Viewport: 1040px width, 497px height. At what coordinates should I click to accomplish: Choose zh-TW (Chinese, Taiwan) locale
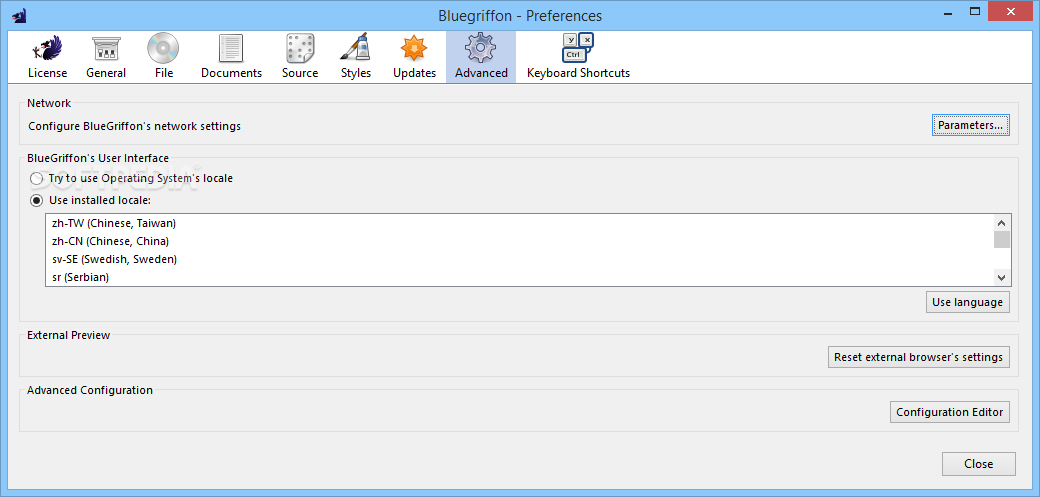[519, 223]
